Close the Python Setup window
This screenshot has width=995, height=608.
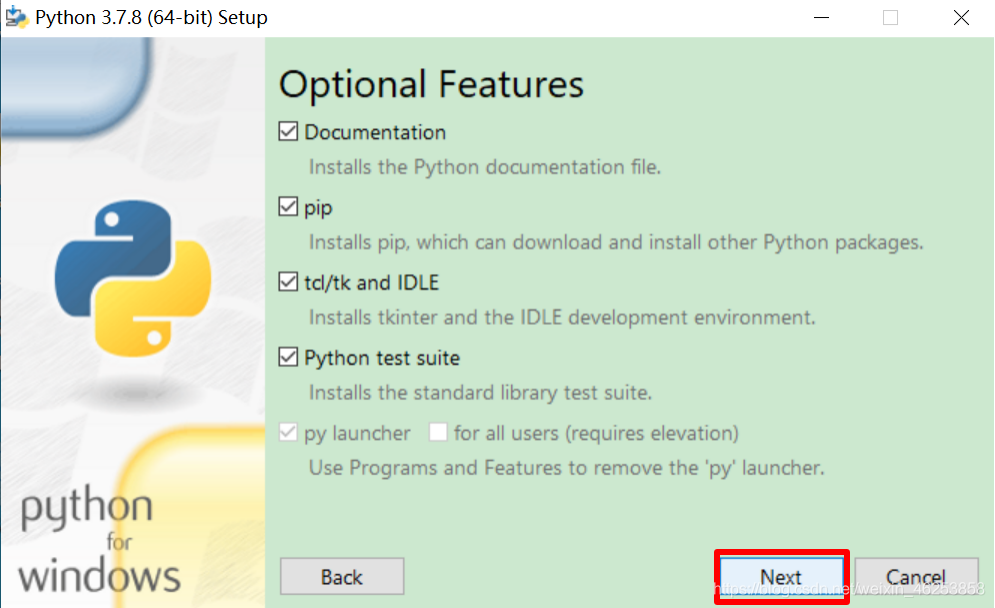961,17
